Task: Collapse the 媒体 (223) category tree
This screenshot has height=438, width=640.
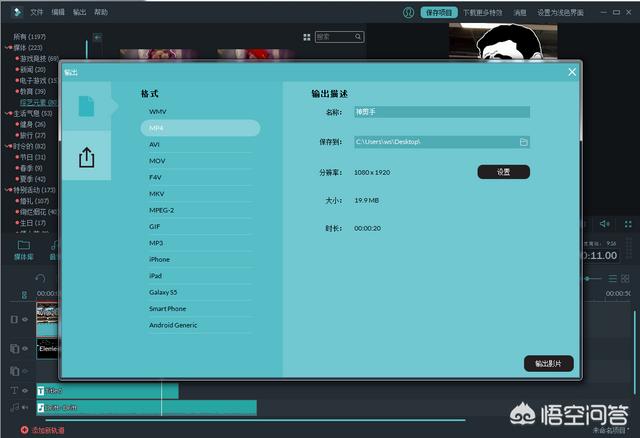Action: (x=8, y=47)
